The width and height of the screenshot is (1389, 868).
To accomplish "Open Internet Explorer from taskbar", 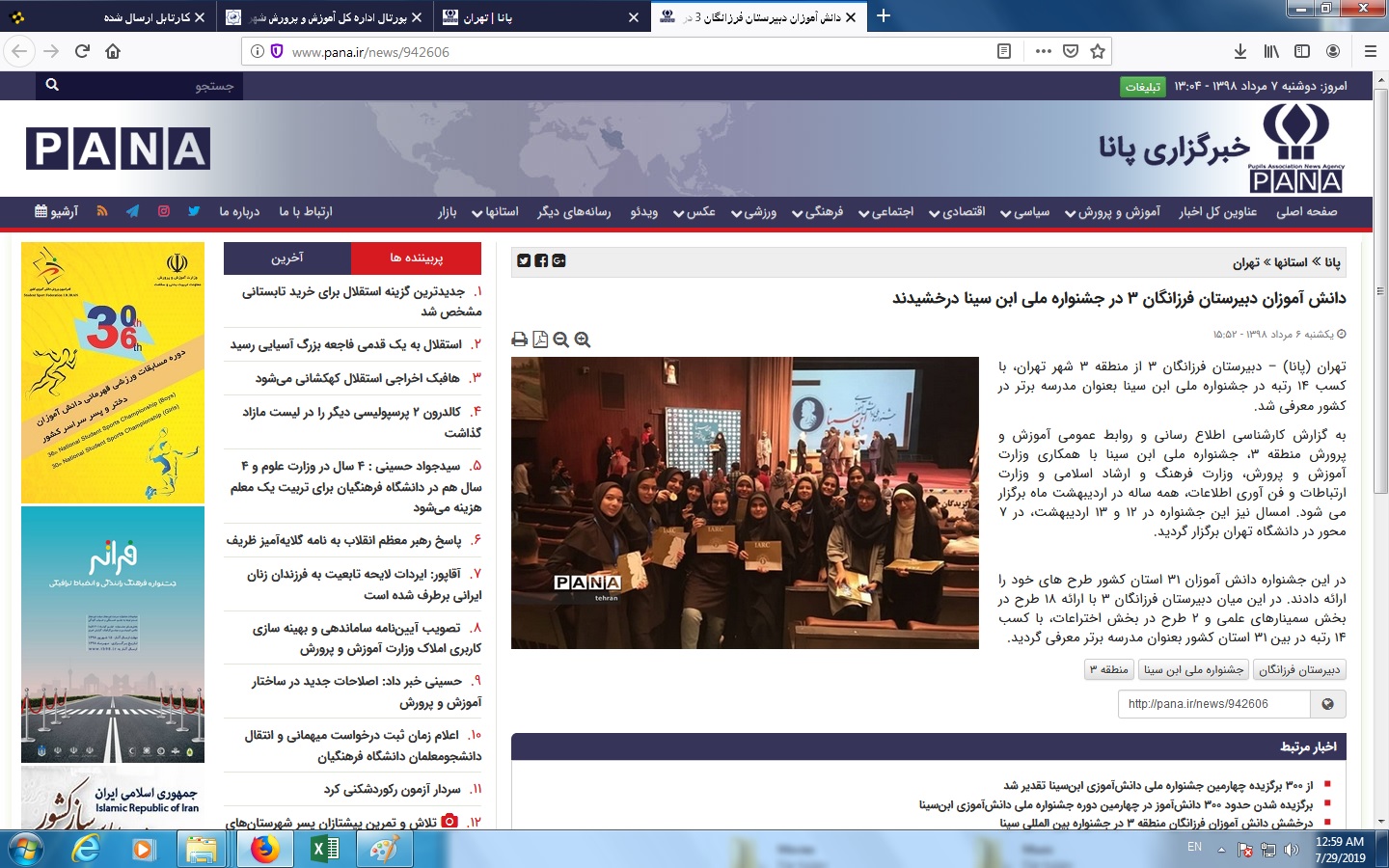I will (x=86, y=849).
